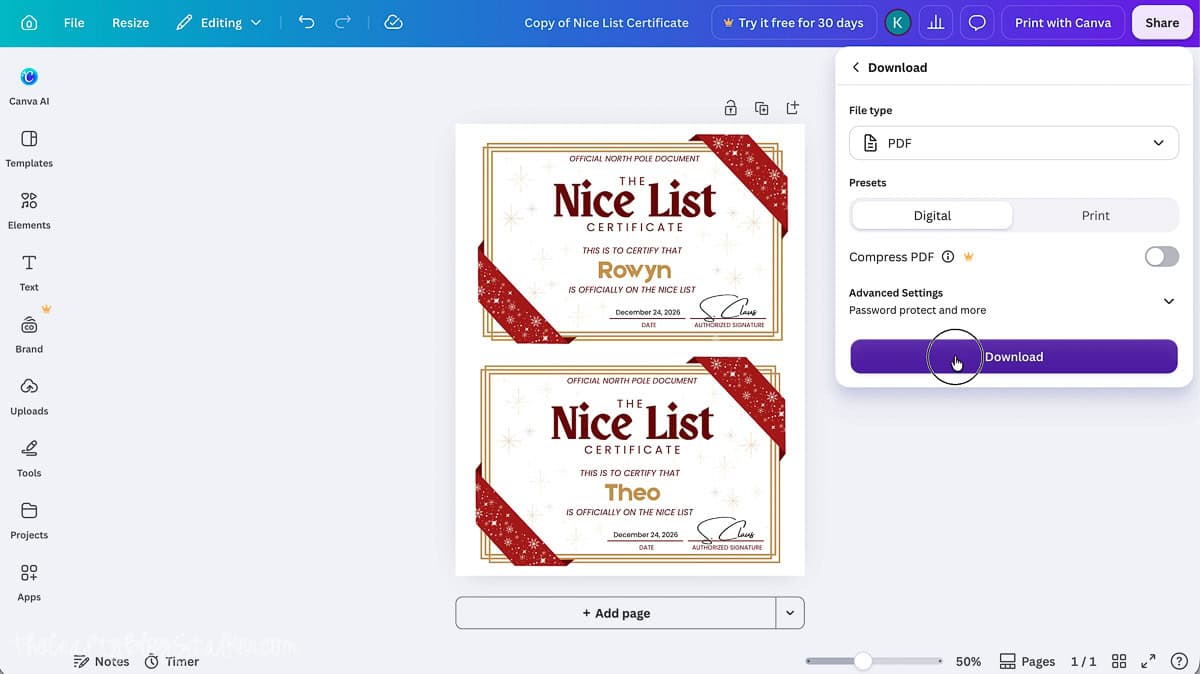The image size is (1200, 674).
Task: Open the Notes panel
Action: tap(102, 661)
